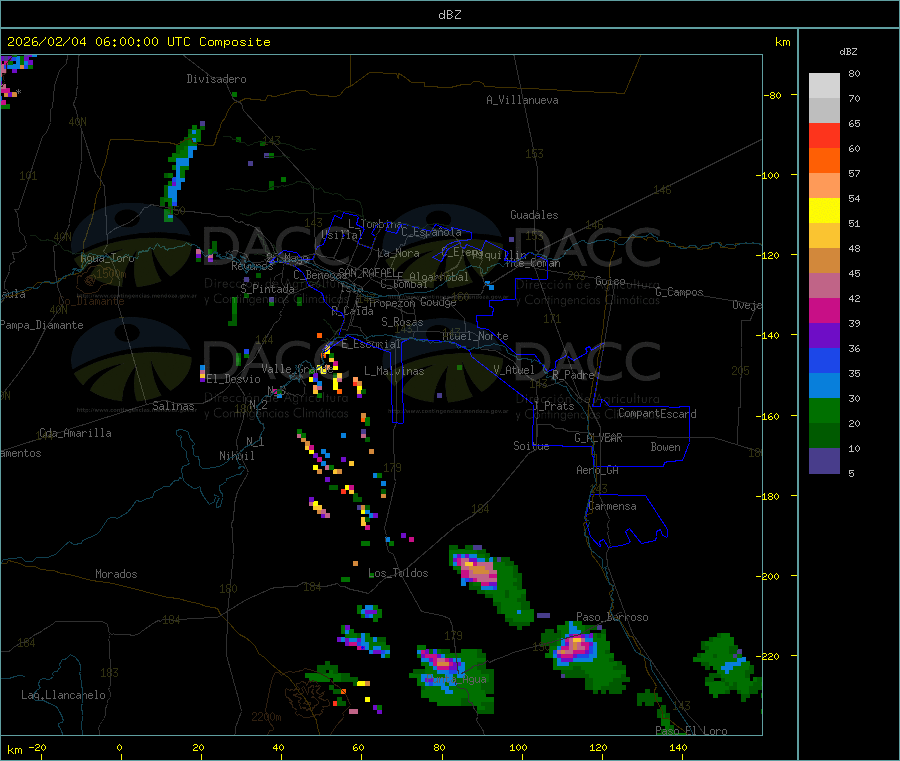Viewport: 900px width, 761px height.
Task: Click the dBZ title at top
Action: point(449,15)
